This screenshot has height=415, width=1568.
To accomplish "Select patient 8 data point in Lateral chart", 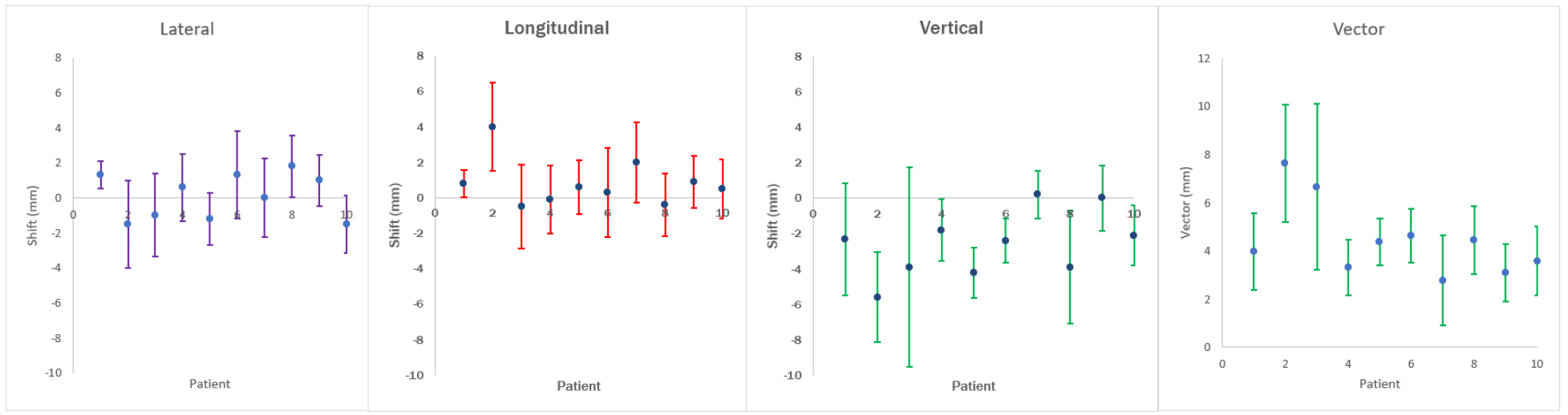I will 292,166.
